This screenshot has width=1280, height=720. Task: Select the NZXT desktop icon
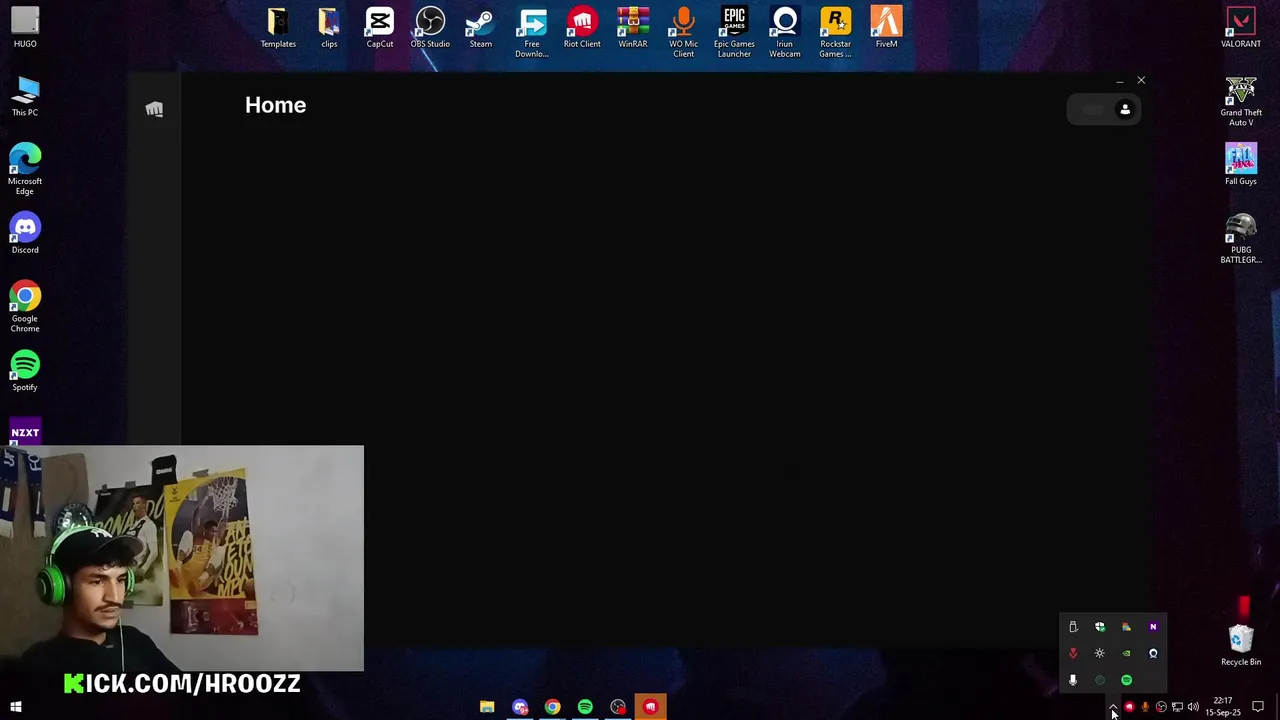coord(25,432)
